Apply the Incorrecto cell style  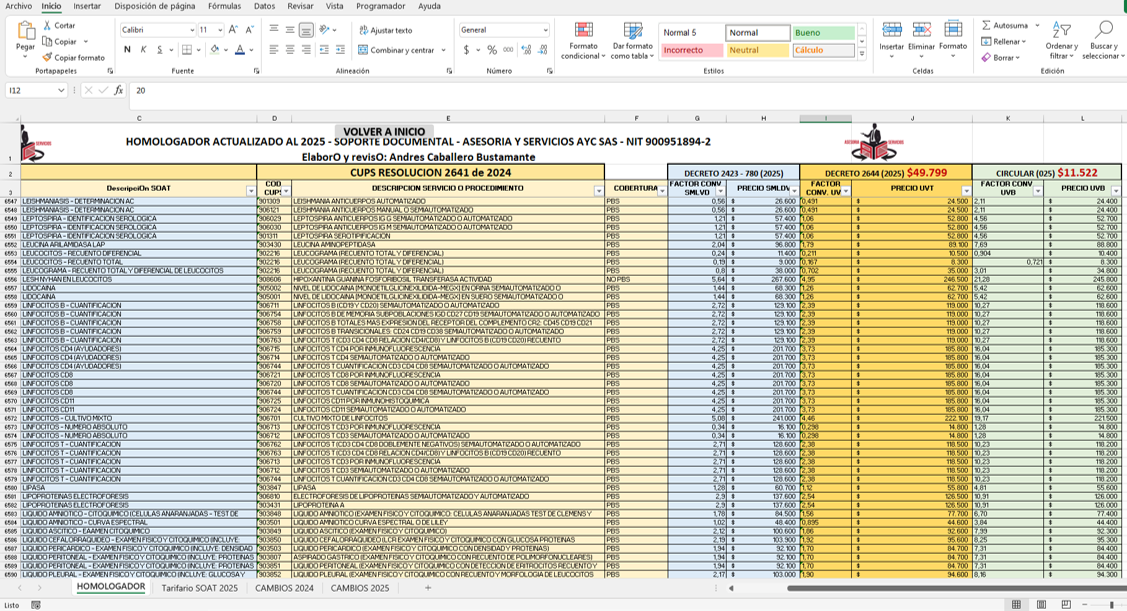point(691,50)
